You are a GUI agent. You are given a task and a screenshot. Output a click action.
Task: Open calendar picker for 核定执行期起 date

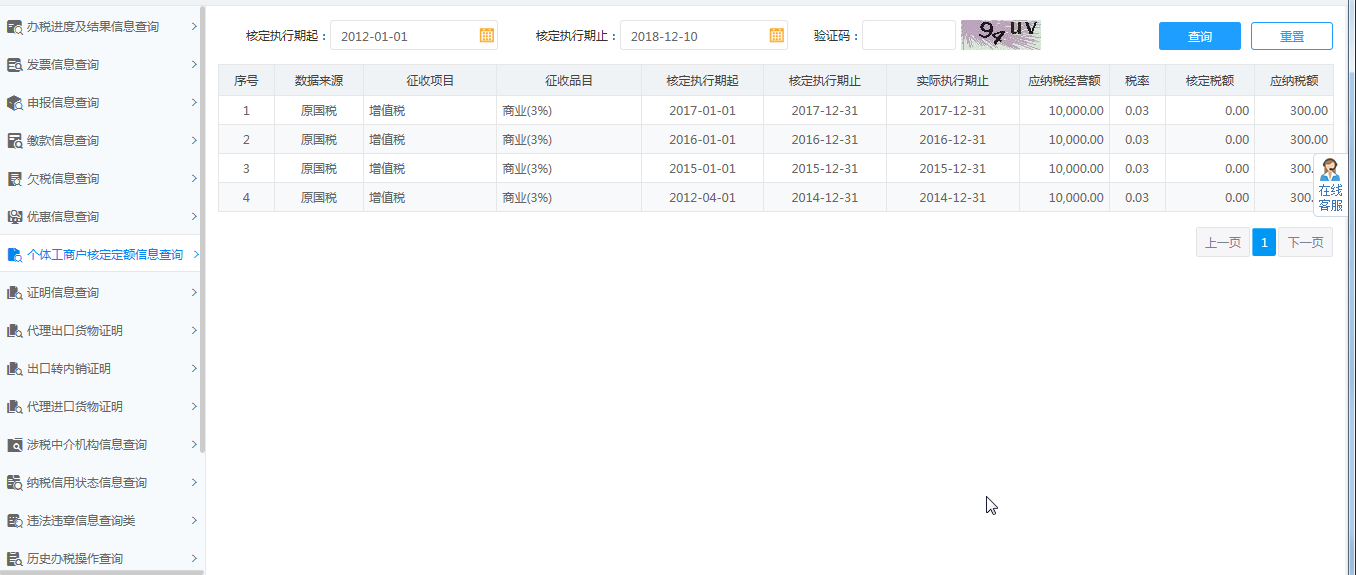pos(487,36)
